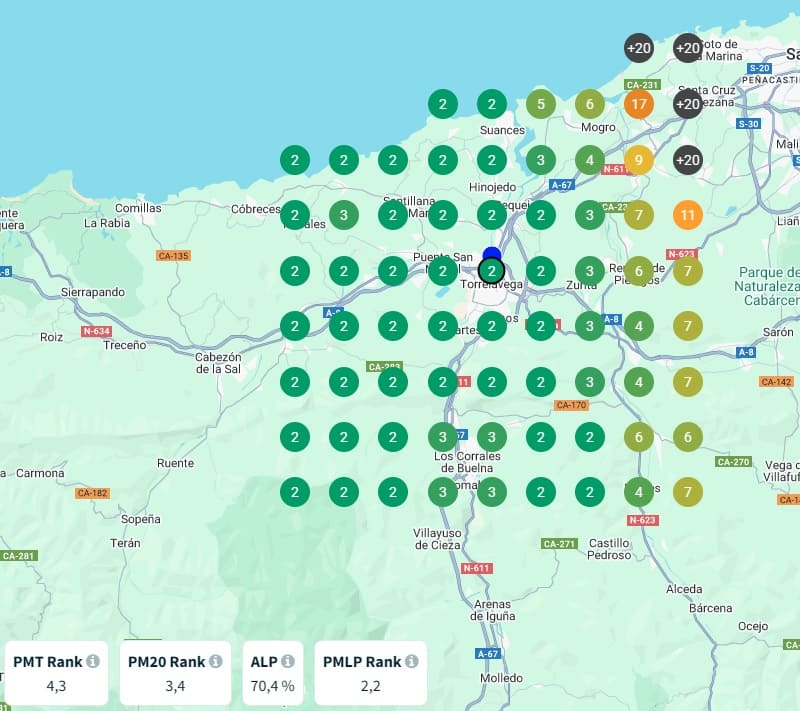
Task: Click the Alceda town label
Action: tap(684, 589)
